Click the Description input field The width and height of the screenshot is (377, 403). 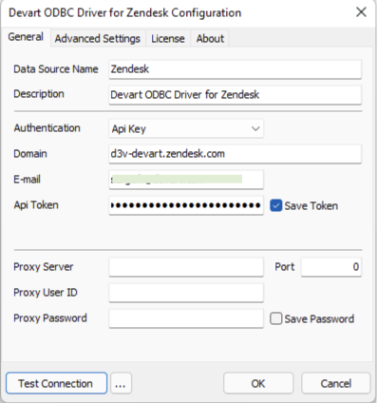pyautogui.click(x=235, y=95)
